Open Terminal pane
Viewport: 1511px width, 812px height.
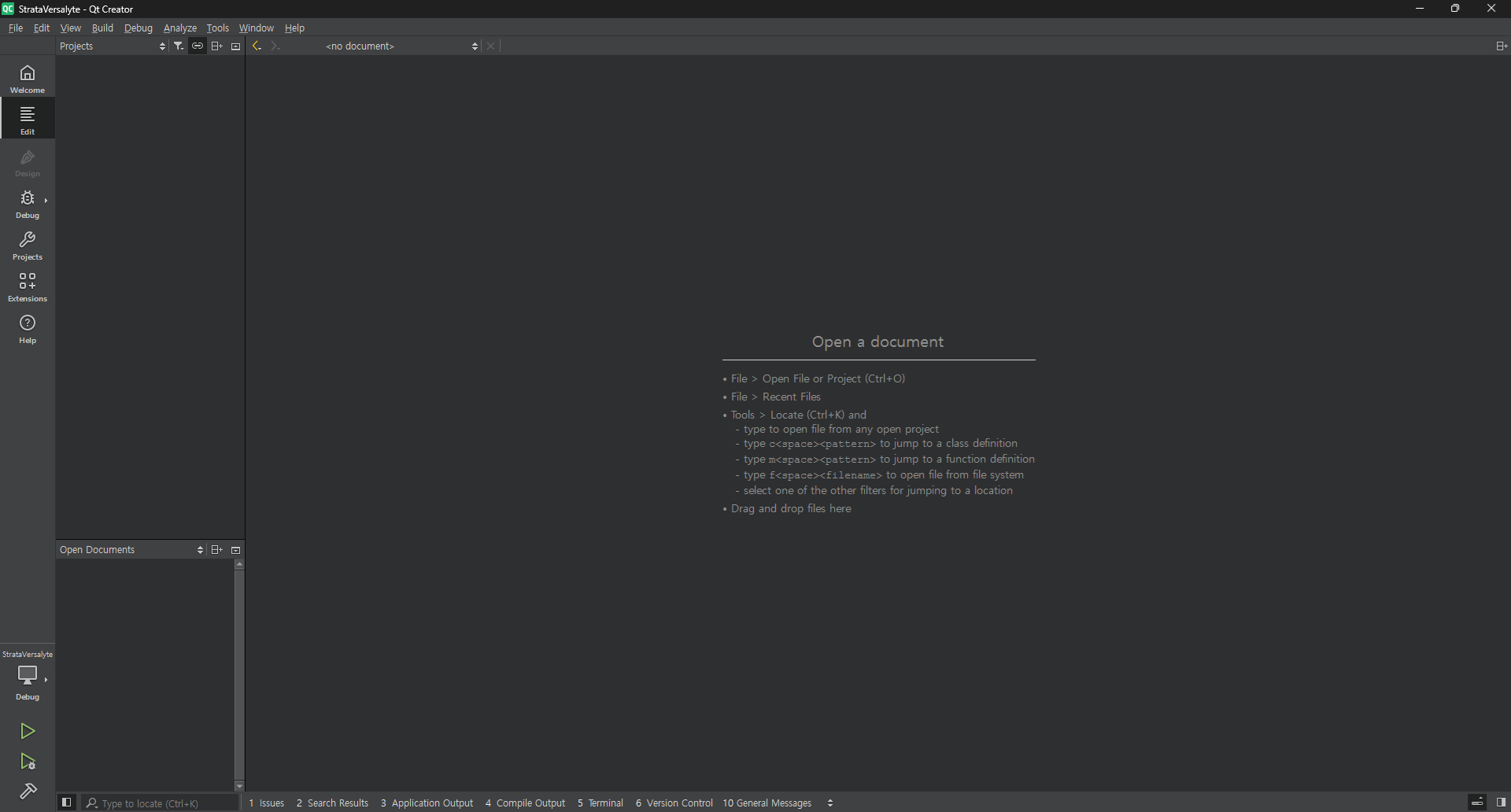pos(600,803)
